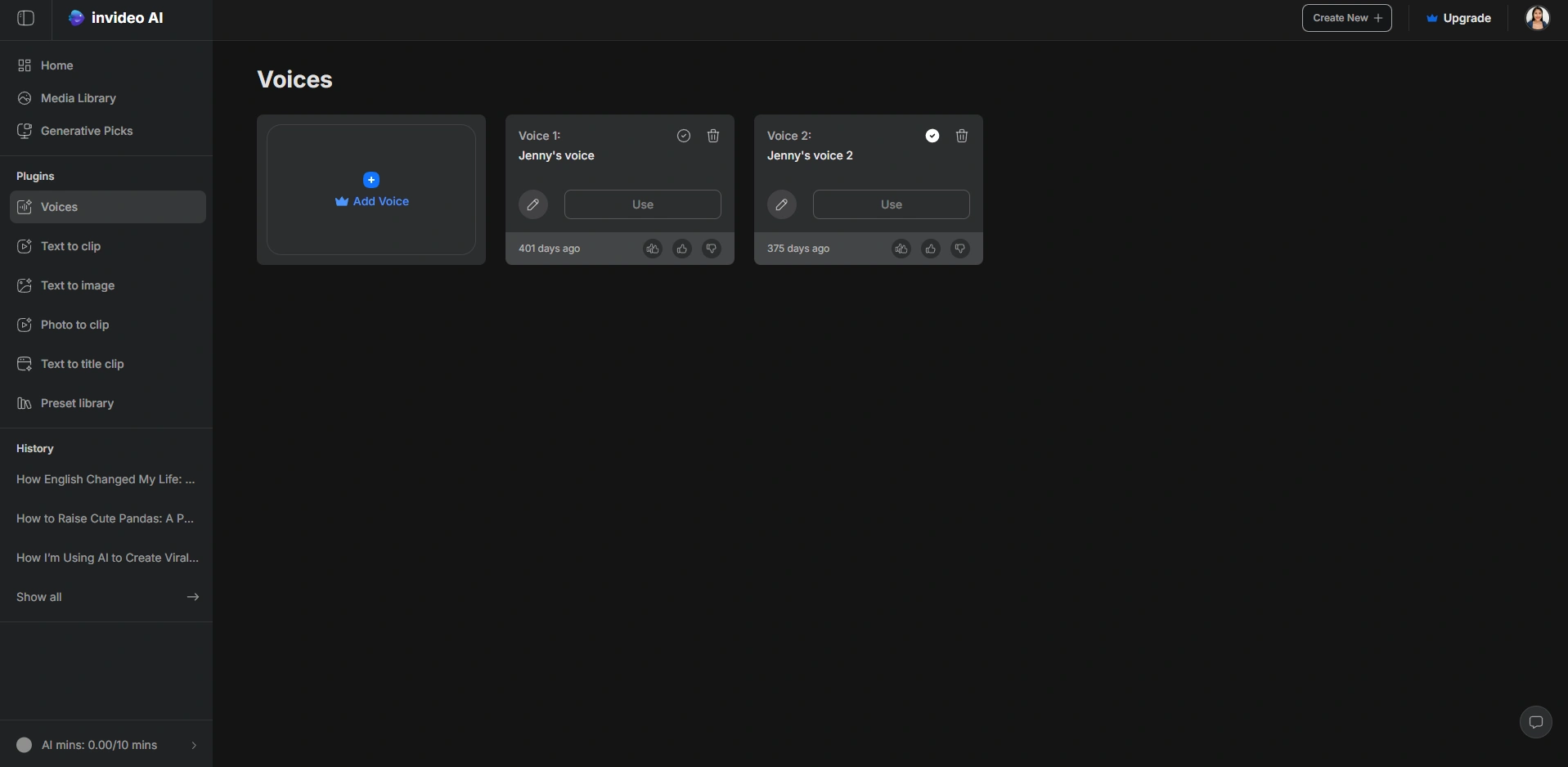This screenshot has width=1568, height=767.
Task: Open the Preset library plugin
Action: coord(107,403)
